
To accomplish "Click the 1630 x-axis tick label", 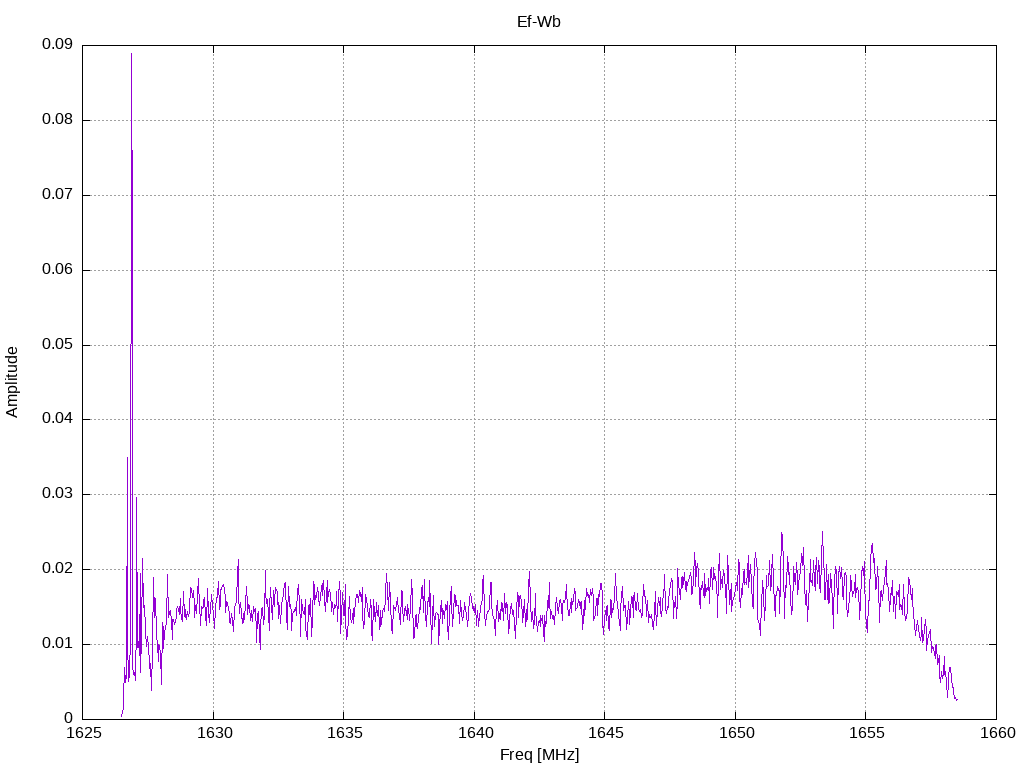I will 213,734.
